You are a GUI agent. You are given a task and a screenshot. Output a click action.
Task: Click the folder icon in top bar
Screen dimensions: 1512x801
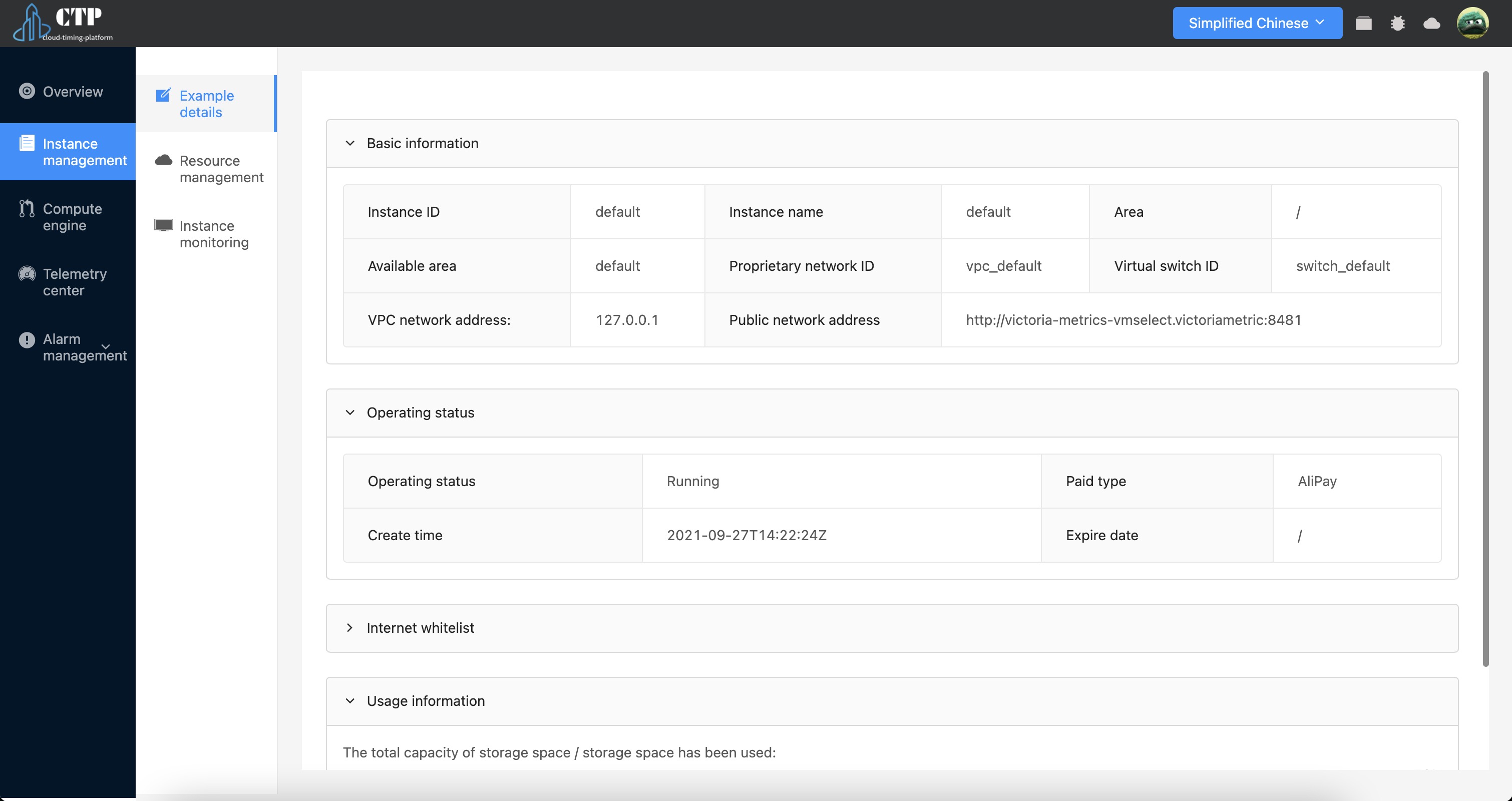(x=1363, y=23)
